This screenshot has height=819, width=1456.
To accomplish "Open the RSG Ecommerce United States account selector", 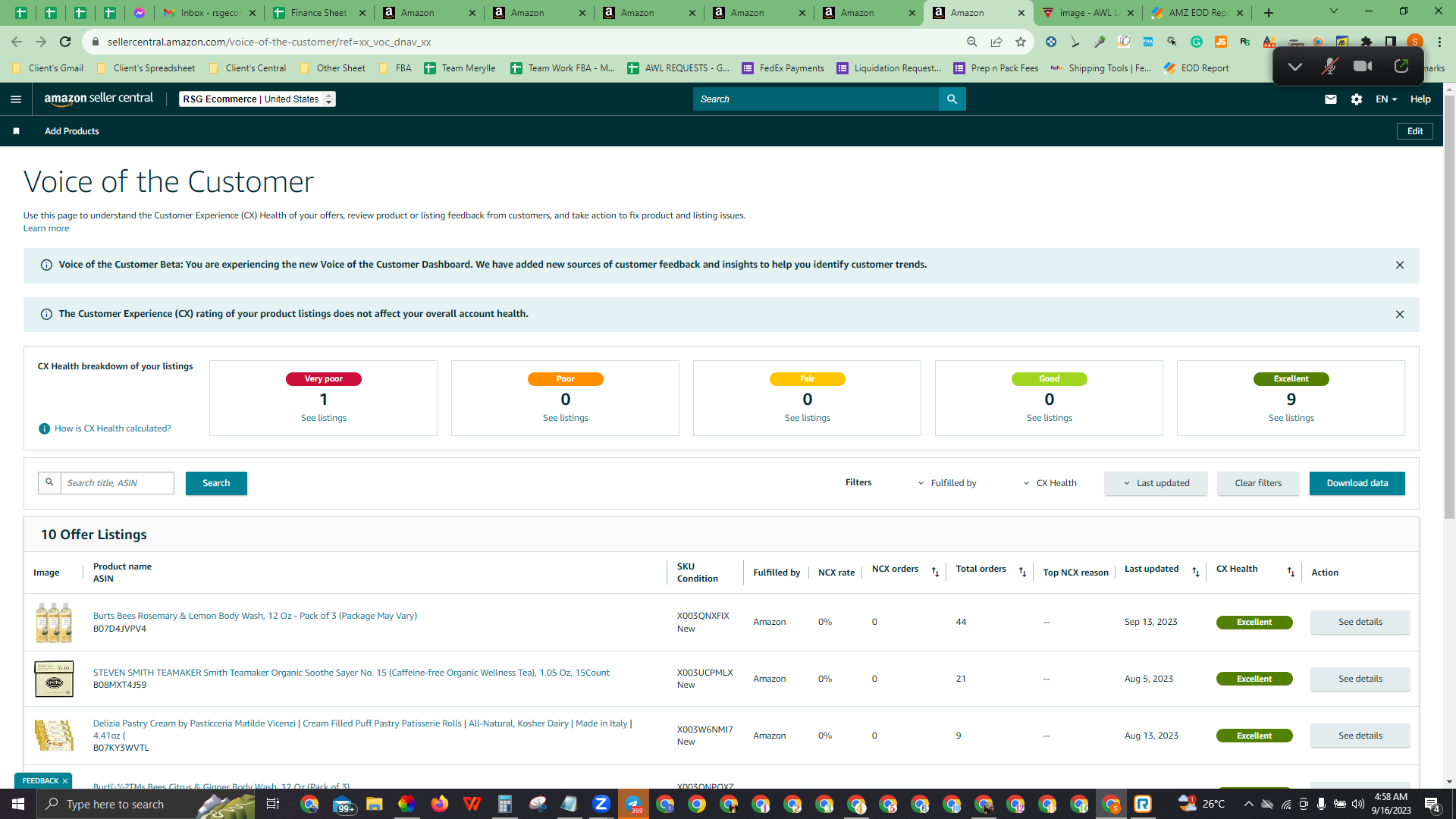I will [x=257, y=99].
